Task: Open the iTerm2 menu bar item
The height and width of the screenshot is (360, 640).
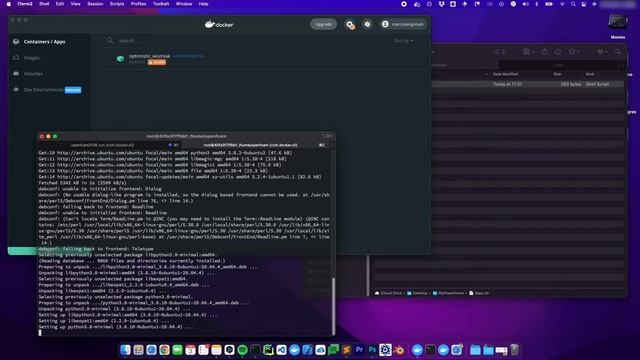Action: click(x=25, y=4)
